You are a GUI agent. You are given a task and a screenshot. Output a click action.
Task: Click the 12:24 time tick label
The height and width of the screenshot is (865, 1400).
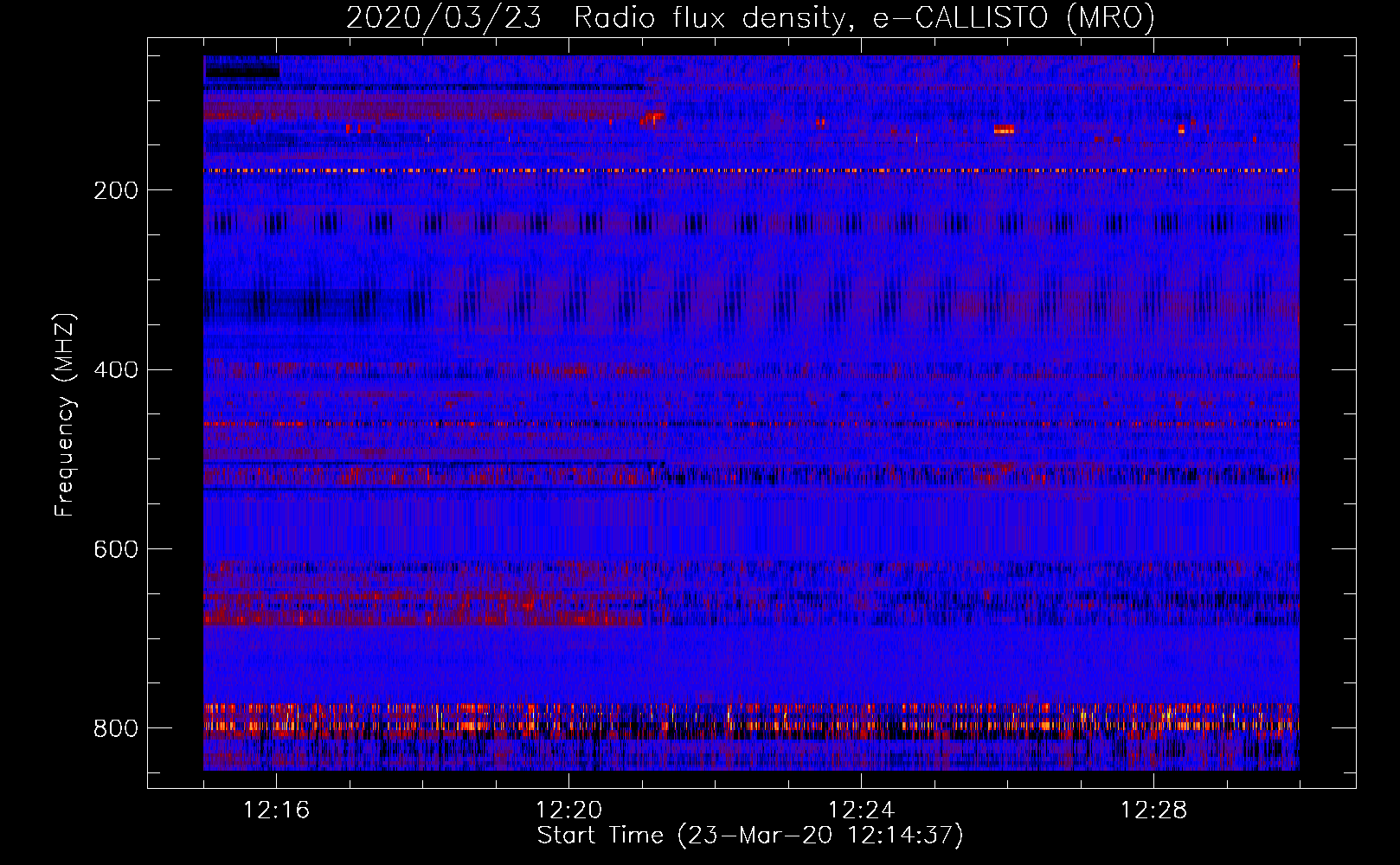point(861,811)
